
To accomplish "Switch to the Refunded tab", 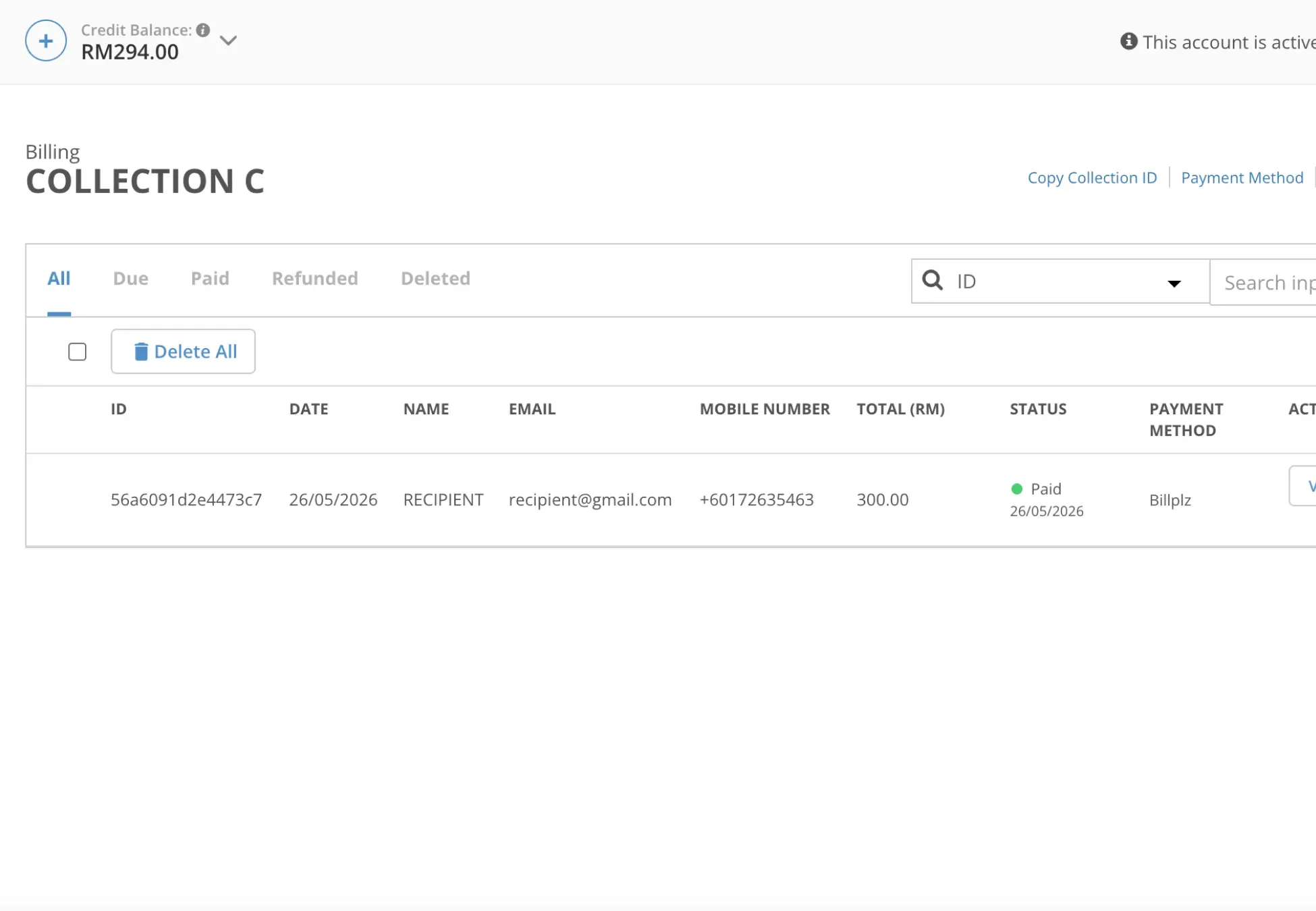I will [314, 278].
